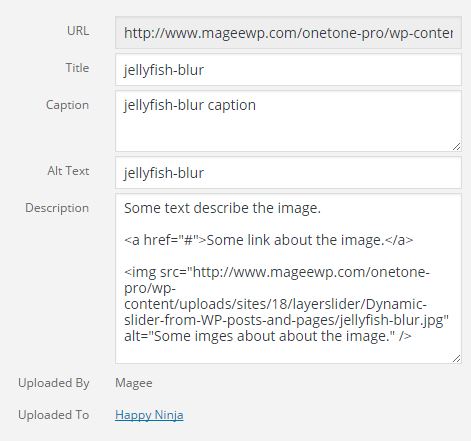Open the Happy Ninja link
This screenshot has width=471, height=441.
click(x=149, y=415)
